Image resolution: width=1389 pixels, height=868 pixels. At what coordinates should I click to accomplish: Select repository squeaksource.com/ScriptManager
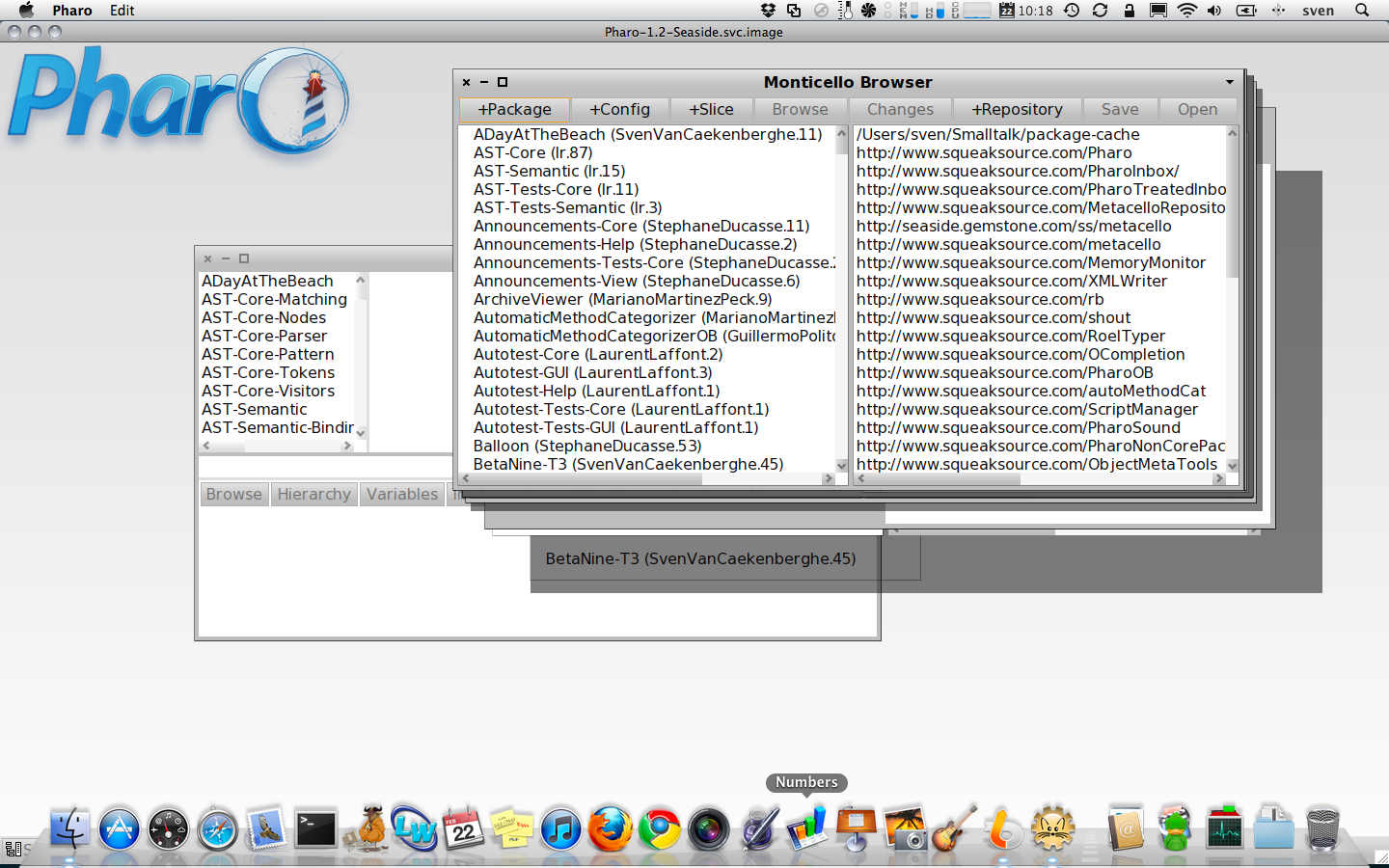[1027, 409]
